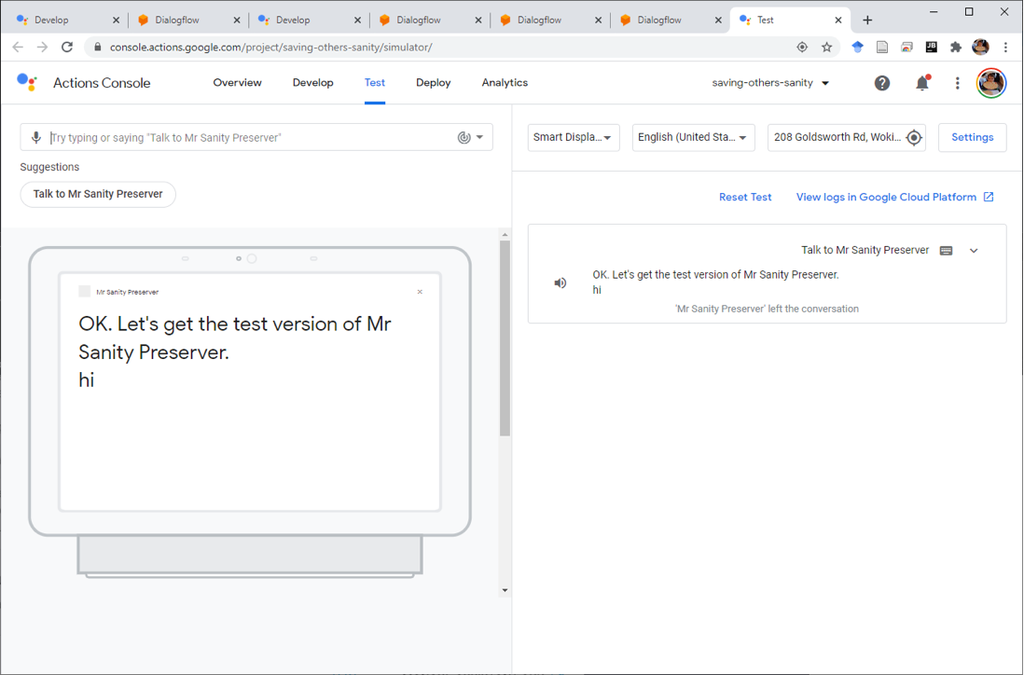This screenshot has height=675, width=1024.
Task: Click the site lock icon
Action: [x=98, y=47]
